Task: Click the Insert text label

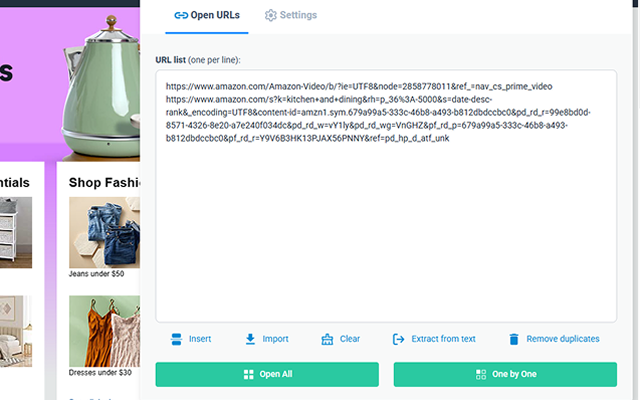Action: [x=200, y=339]
